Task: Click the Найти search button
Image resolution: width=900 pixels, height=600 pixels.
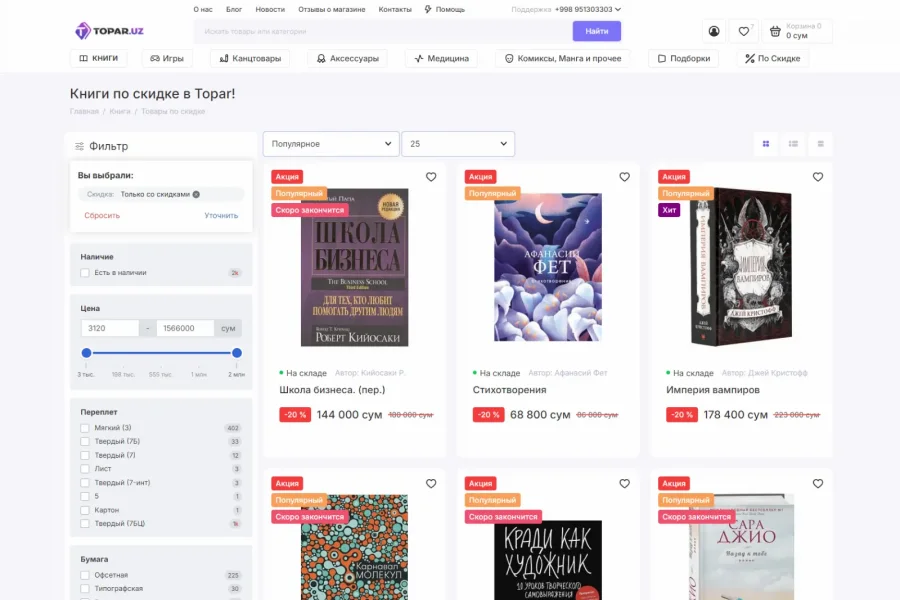Action: (x=596, y=31)
